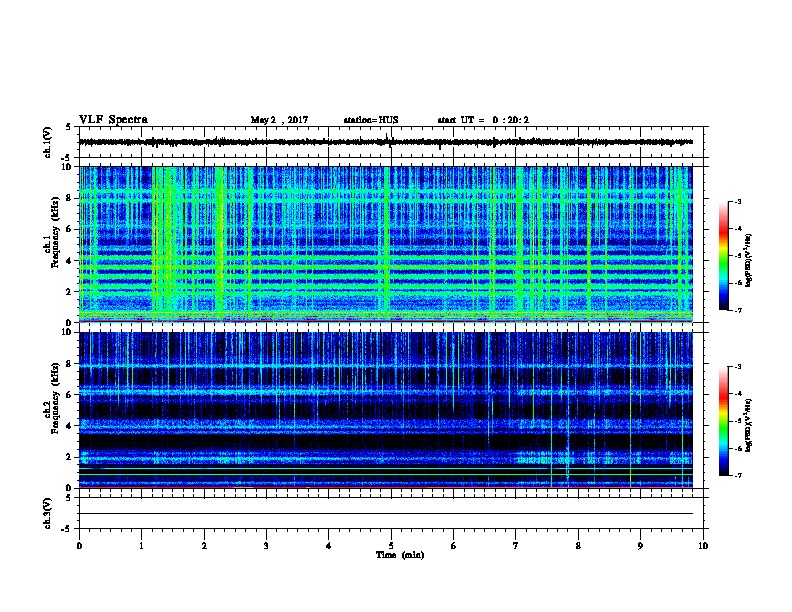Click the time axis tick label "4"

[329, 546]
